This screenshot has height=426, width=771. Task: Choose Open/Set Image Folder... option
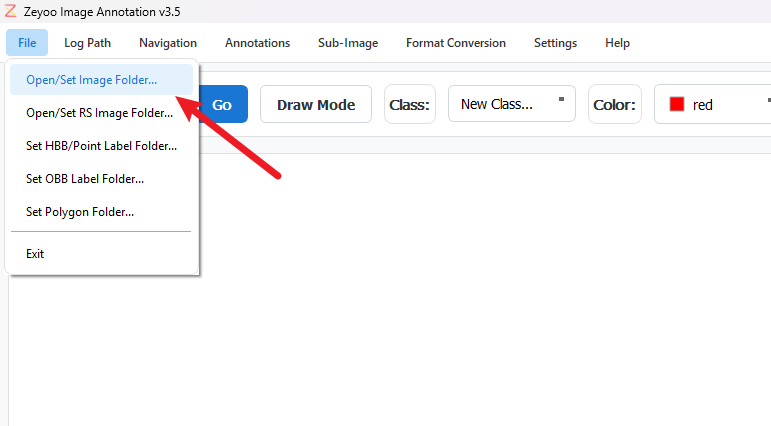[x=101, y=80]
